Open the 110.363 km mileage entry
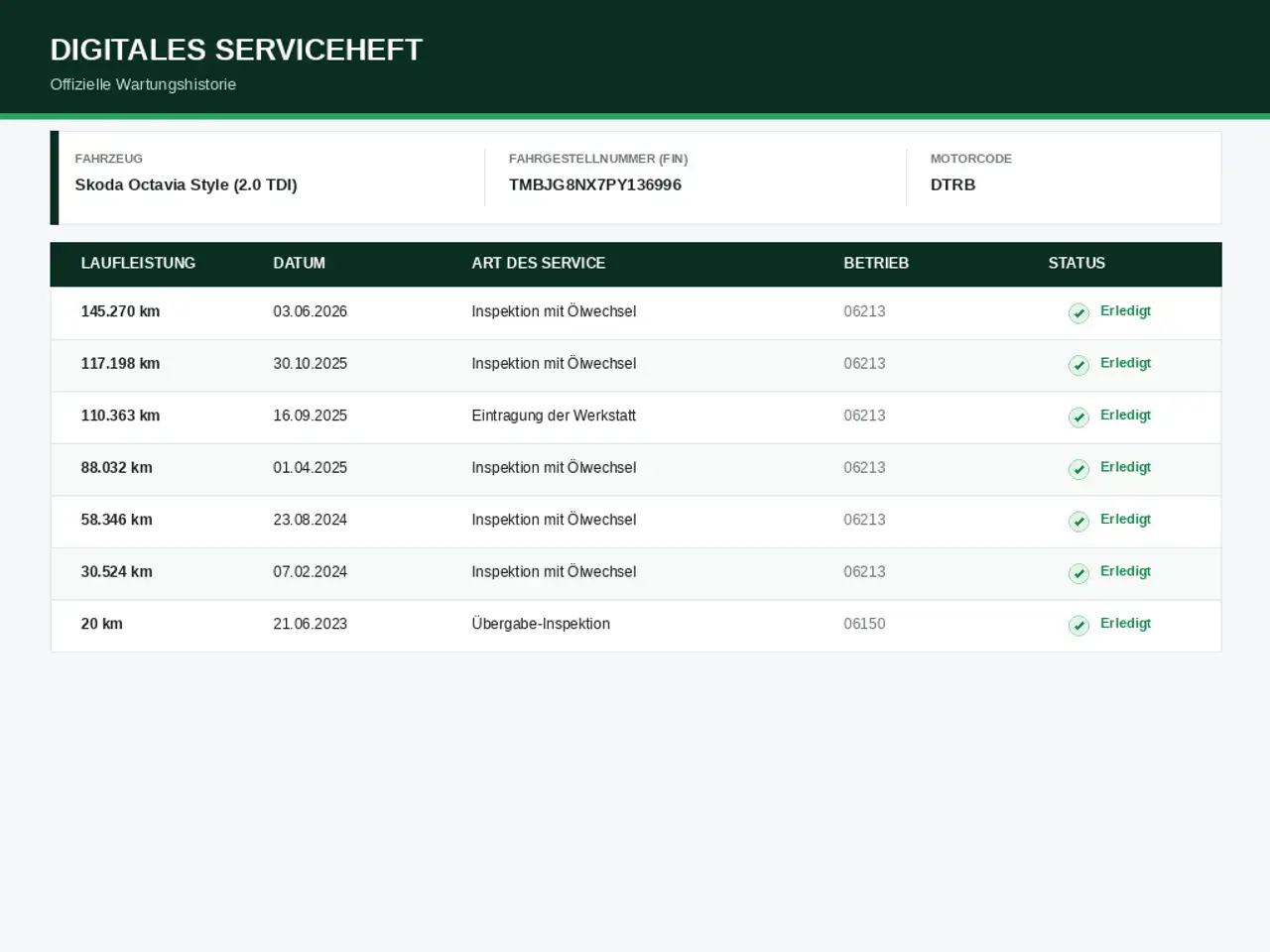Viewport: 1270px width, 952px height. (x=120, y=416)
